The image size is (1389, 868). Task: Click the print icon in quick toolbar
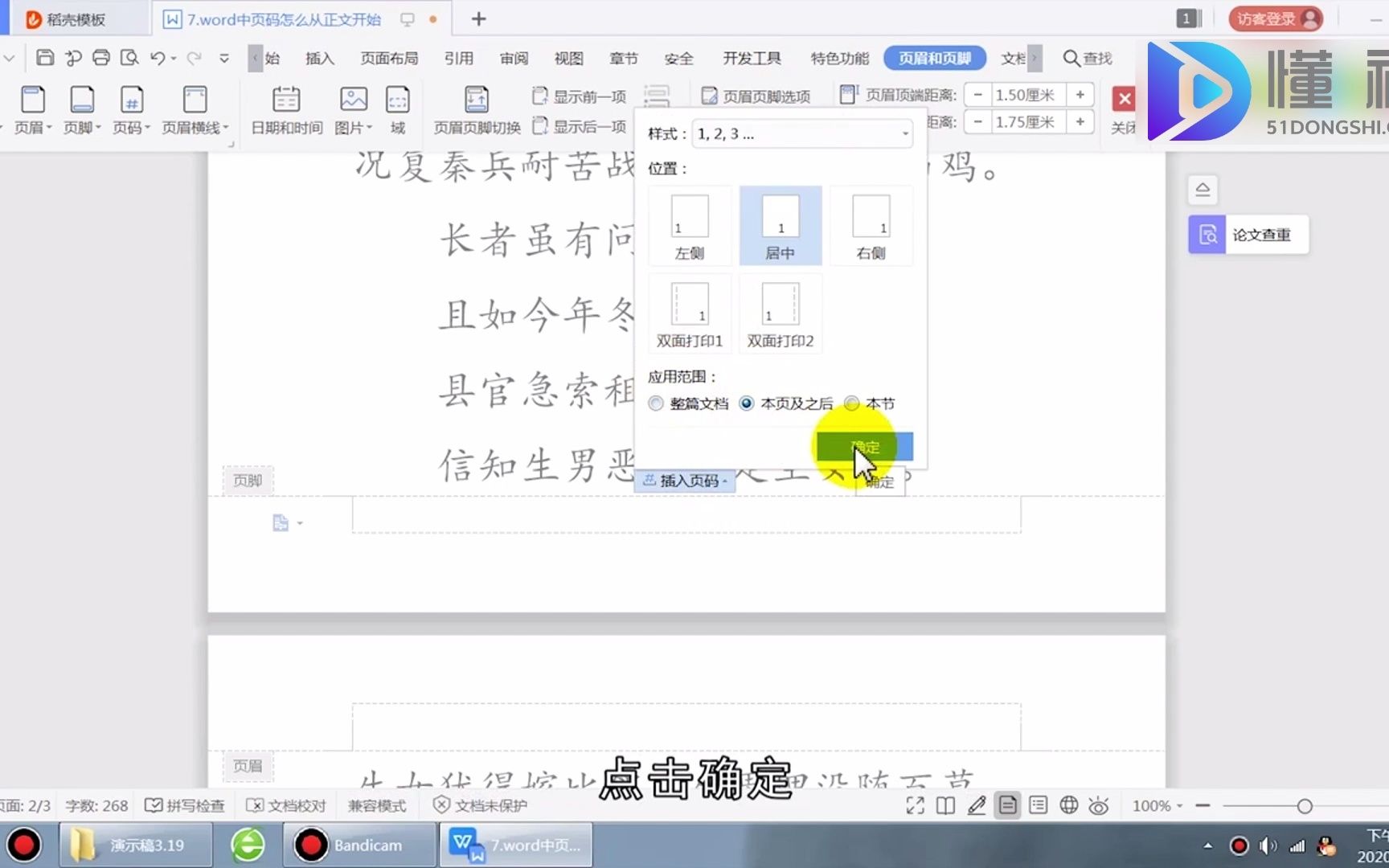click(101, 58)
